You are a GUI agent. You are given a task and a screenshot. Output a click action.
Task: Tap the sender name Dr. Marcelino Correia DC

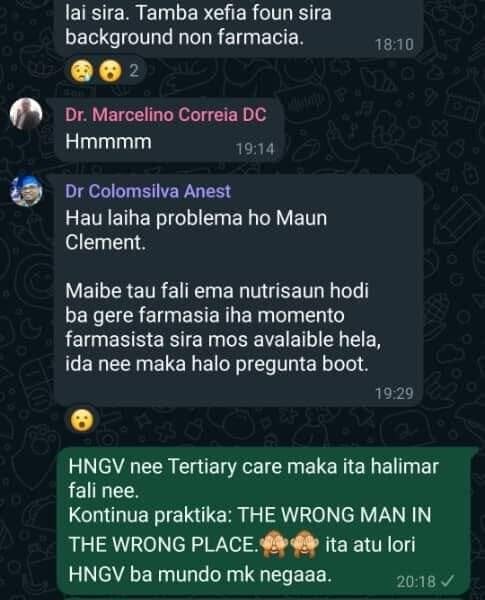pyautogui.click(x=165, y=114)
